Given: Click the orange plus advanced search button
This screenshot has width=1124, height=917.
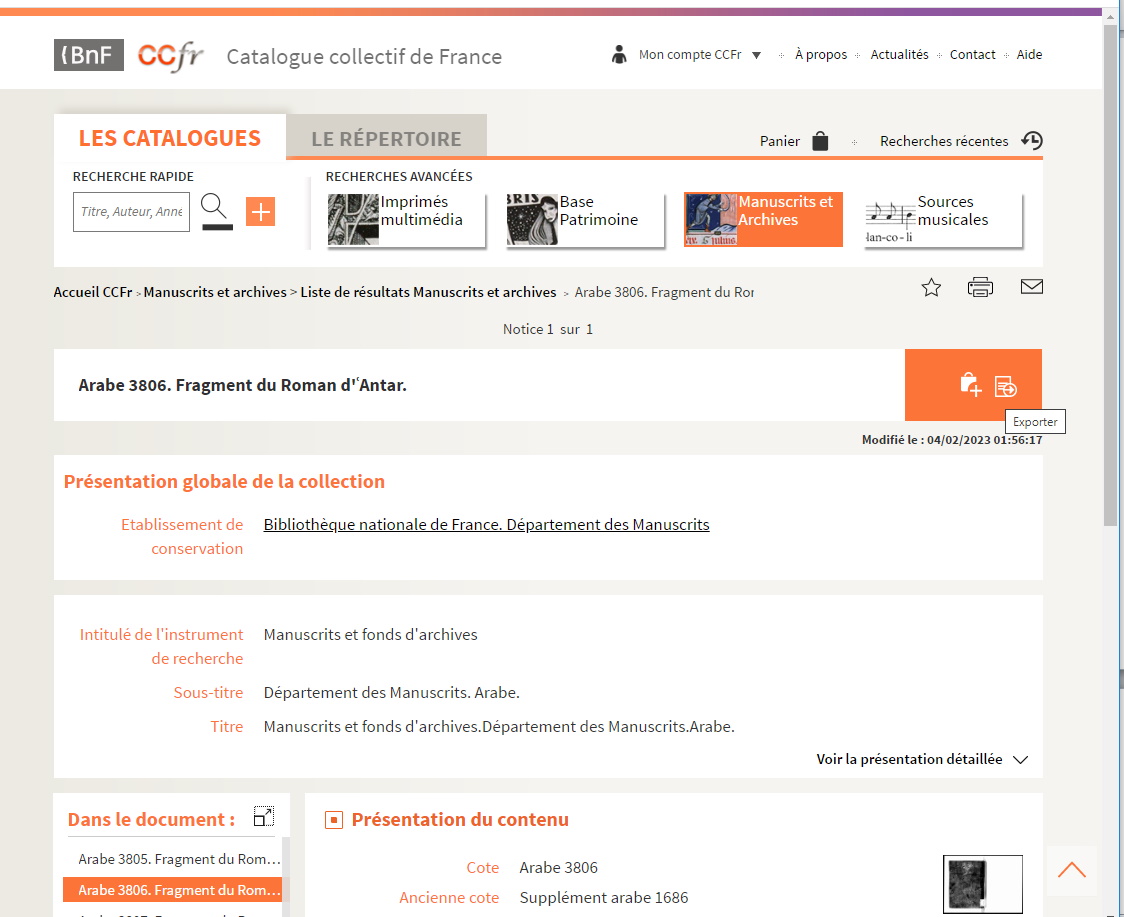Looking at the screenshot, I should [x=260, y=212].
